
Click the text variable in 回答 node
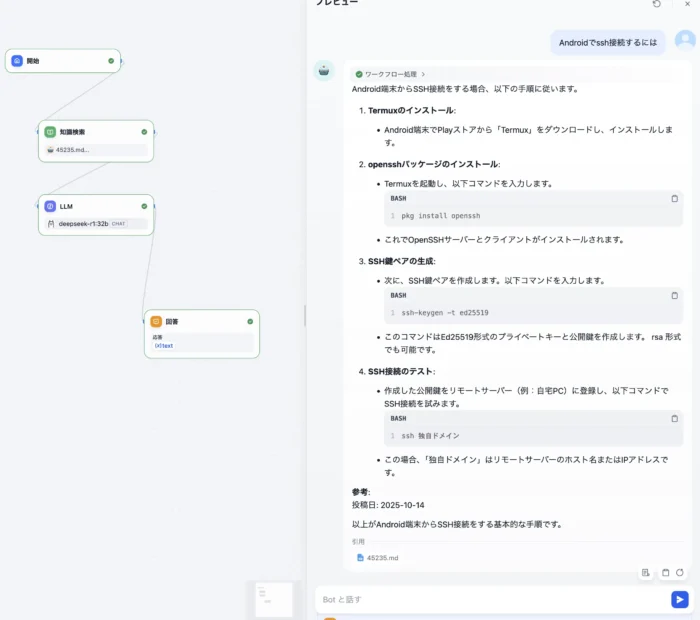(x=164, y=346)
